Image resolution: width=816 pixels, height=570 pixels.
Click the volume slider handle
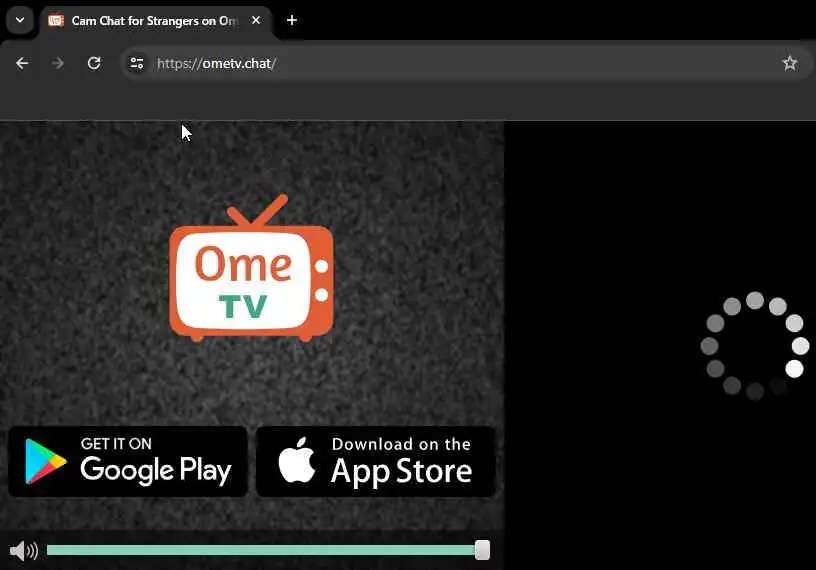[482, 550]
